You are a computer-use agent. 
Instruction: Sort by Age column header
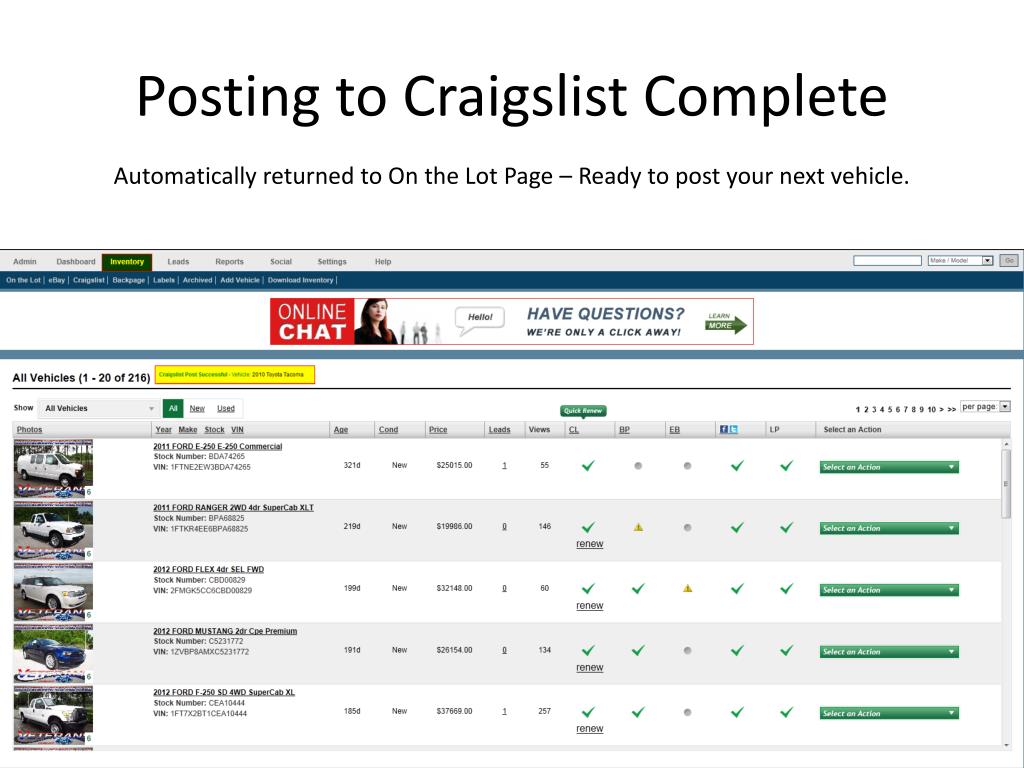(x=341, y=430)
